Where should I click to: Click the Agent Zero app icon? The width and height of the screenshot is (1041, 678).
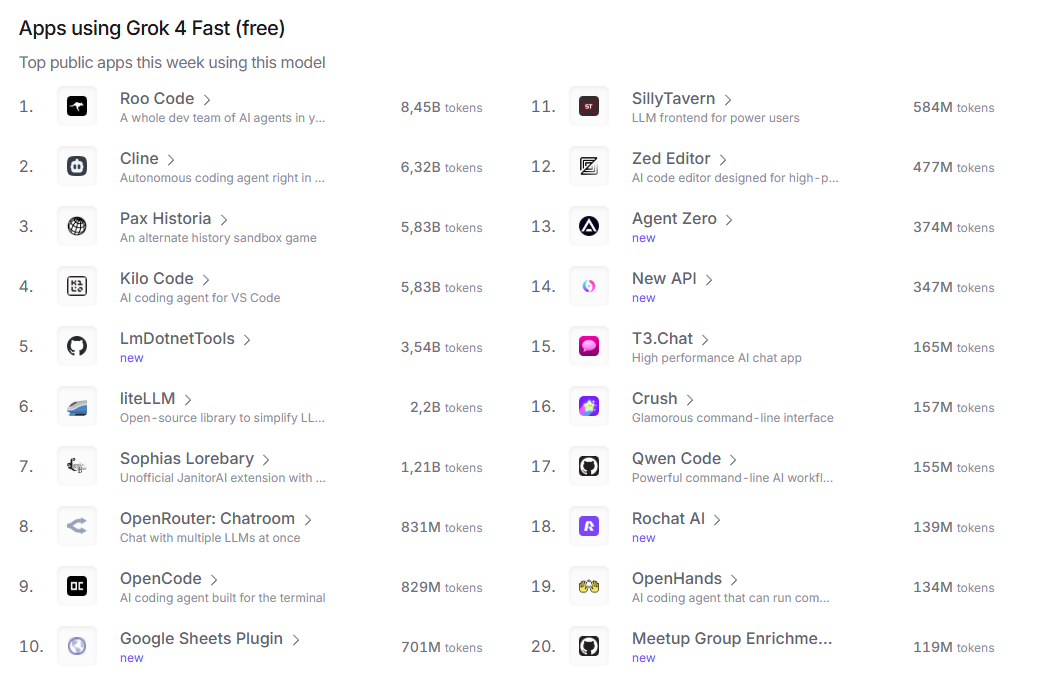coord(589,226)
